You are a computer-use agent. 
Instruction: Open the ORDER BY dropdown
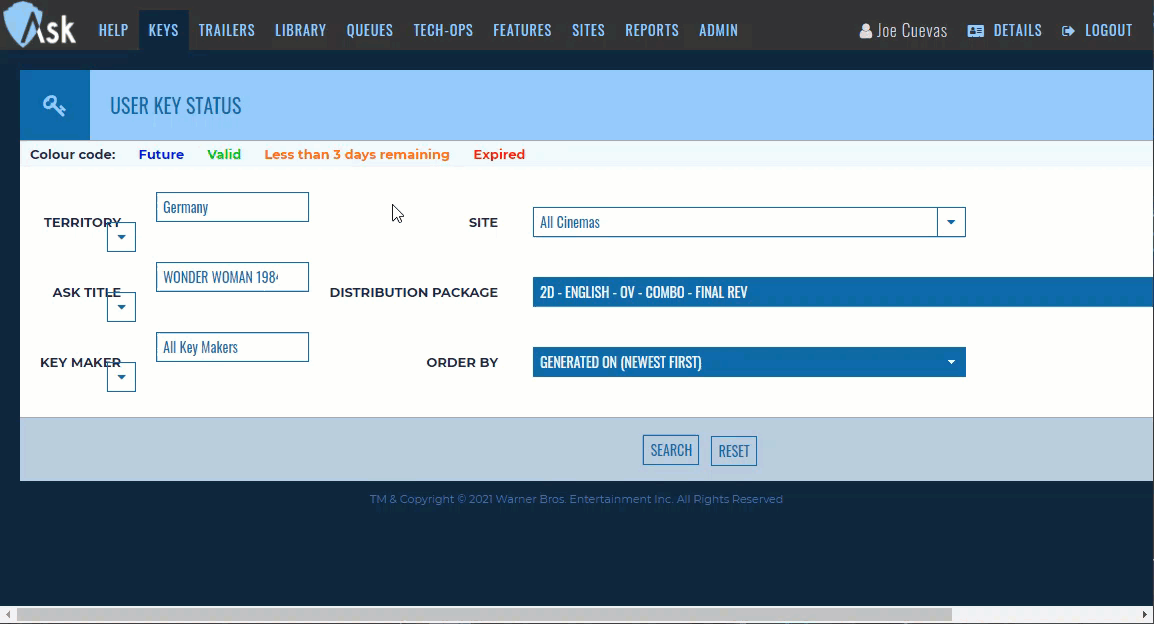tap(950, 362)
